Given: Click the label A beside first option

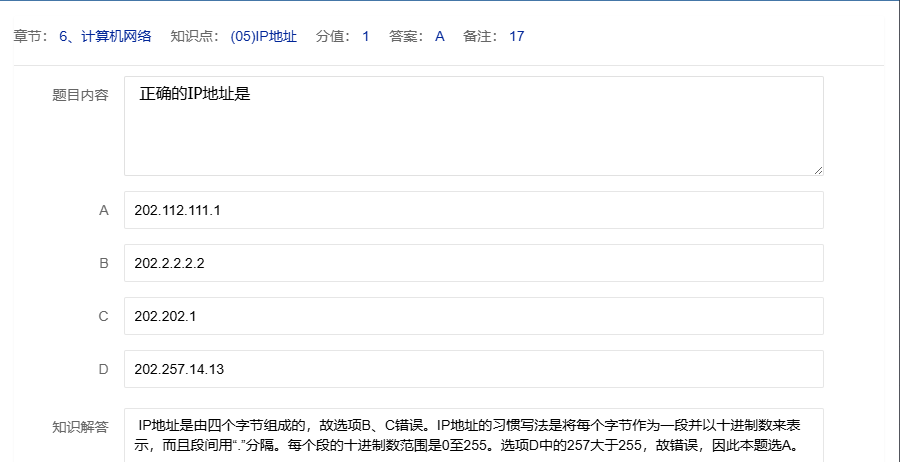Looking at the screenshot, I should pos(103,210).
